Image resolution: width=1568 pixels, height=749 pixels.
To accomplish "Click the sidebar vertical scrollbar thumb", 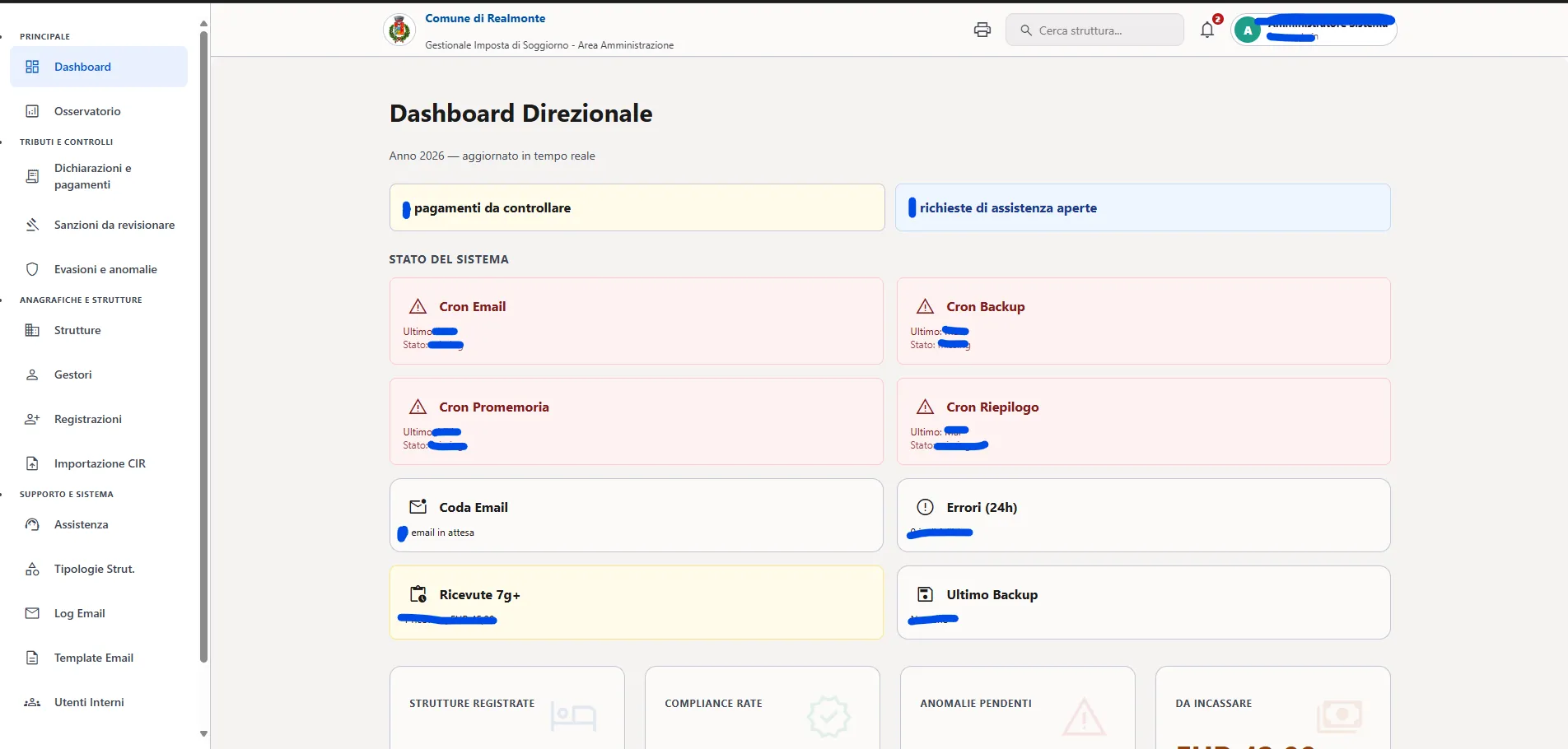I will (203, 346).
